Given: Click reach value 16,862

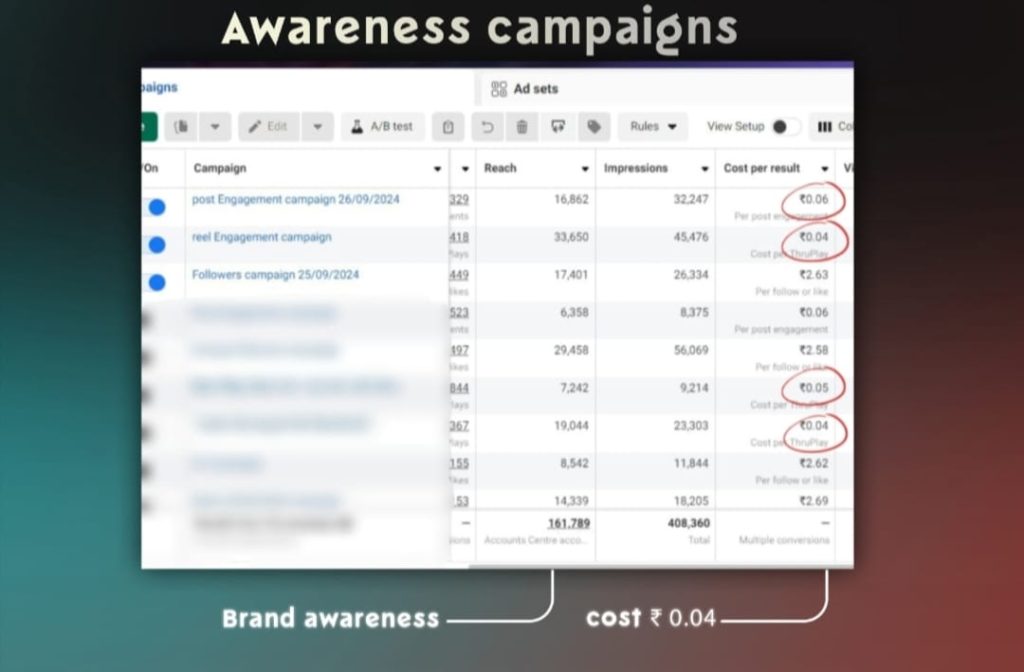Looking at the screenshot, I should tap(571, 200).
